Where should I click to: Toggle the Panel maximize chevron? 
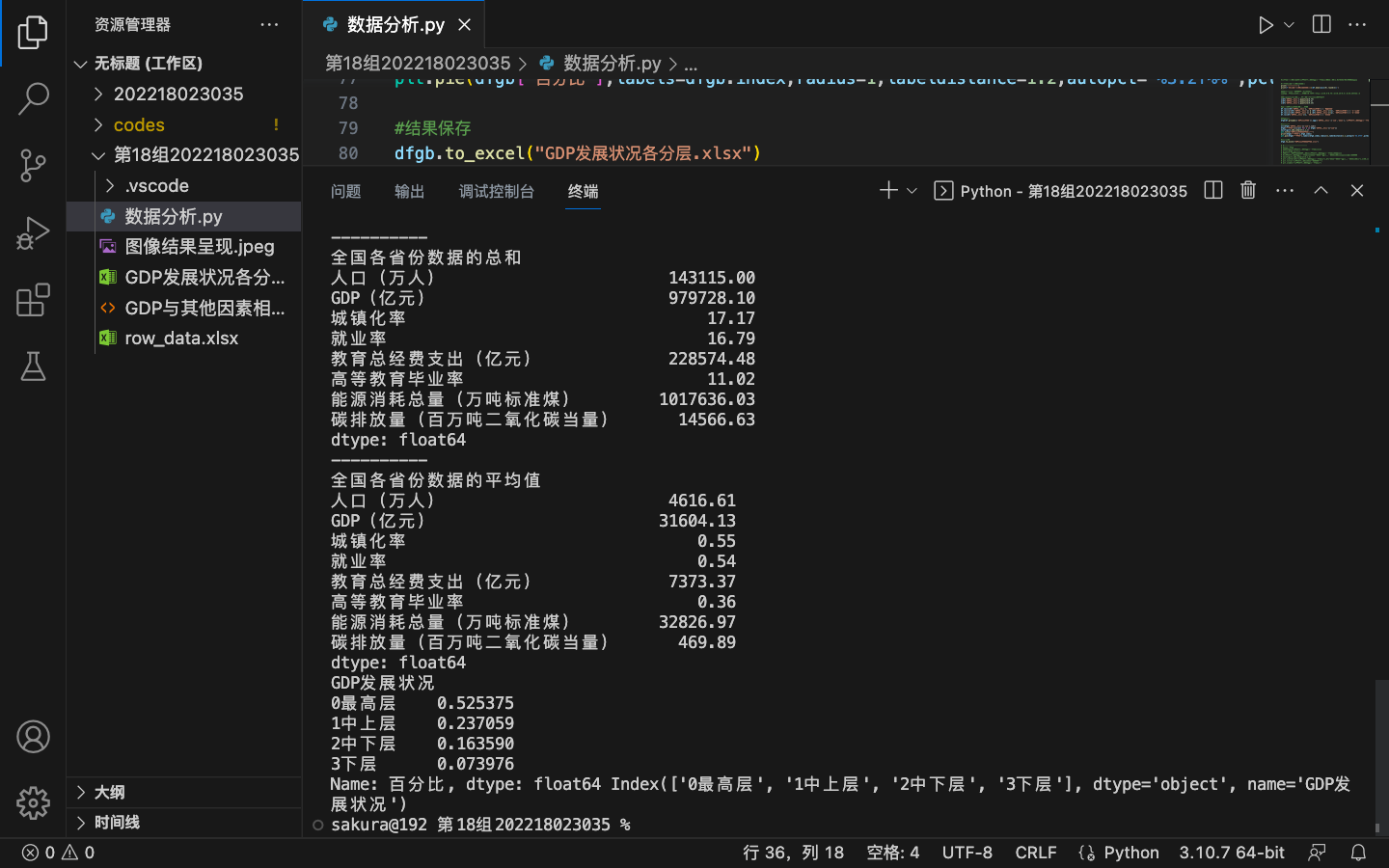point(1321,190)
